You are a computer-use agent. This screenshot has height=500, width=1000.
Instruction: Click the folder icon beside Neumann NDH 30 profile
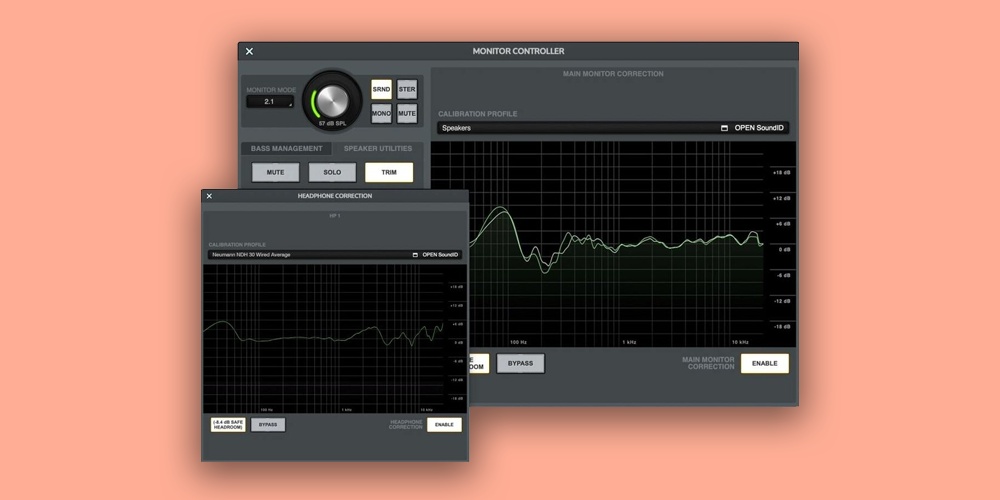pos(415,255)
